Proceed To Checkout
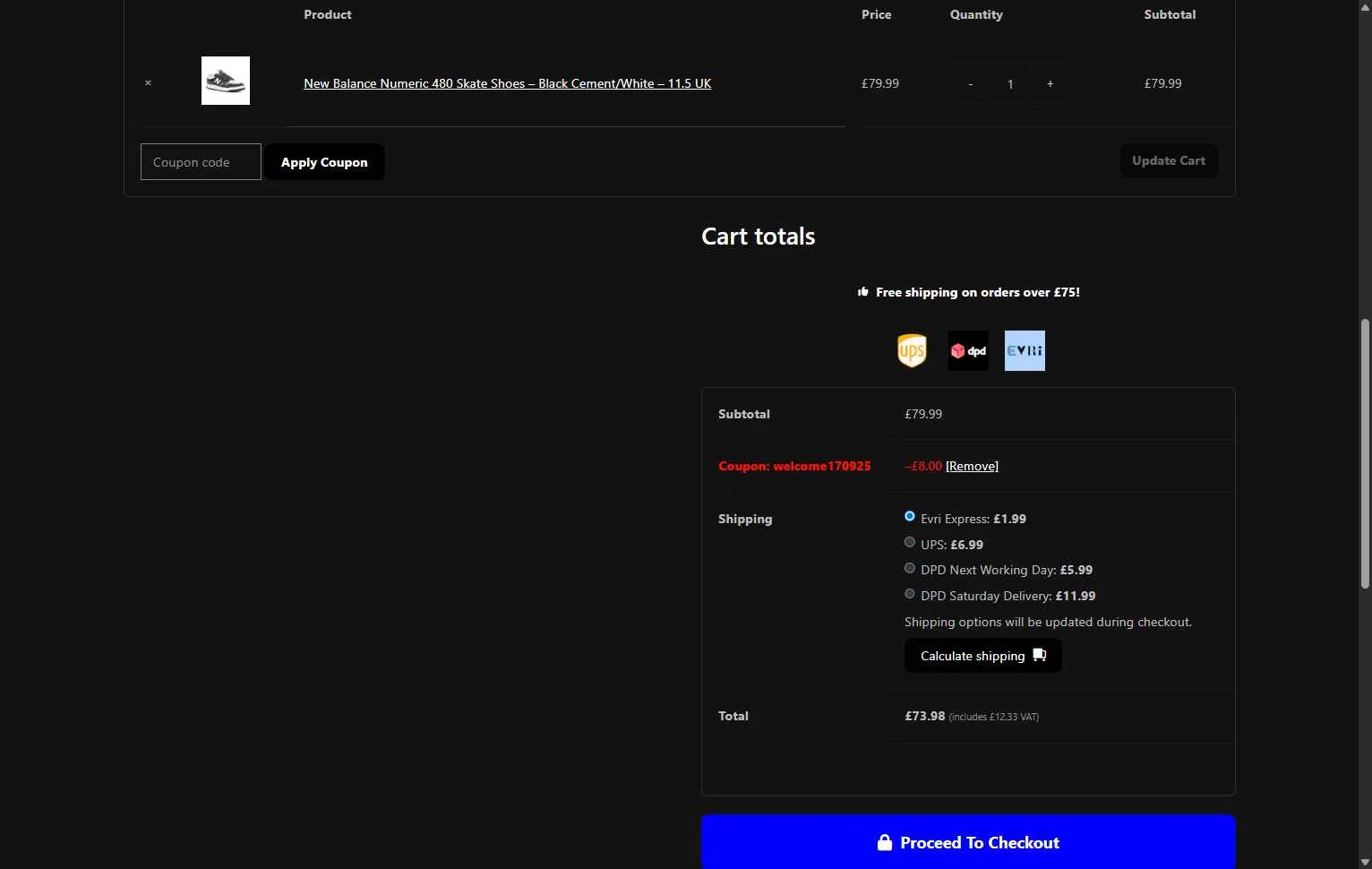Image resolution: width=1372 pixels, height=869 pixels. [968, 842]
